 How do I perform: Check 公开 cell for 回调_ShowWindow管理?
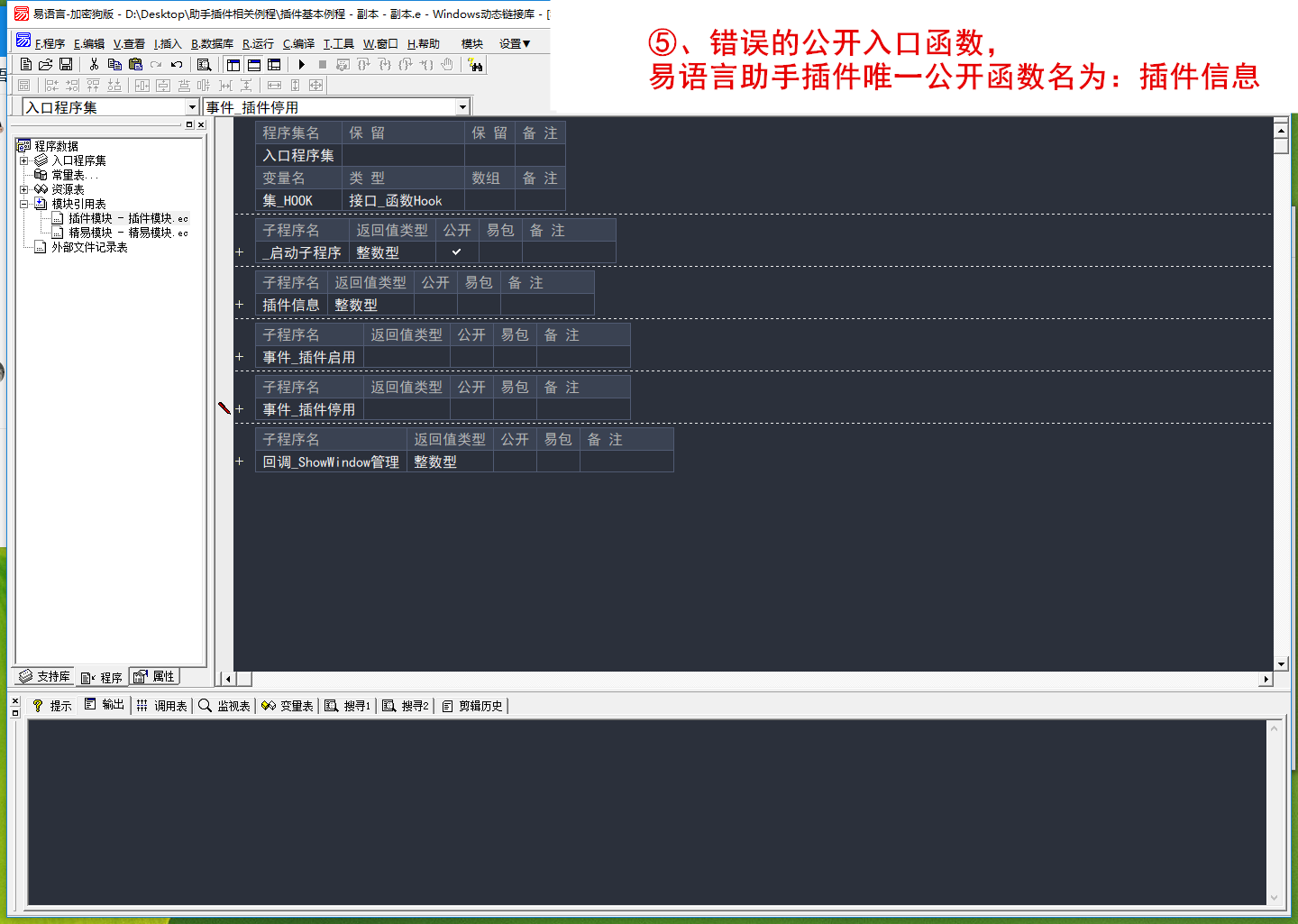515,462
